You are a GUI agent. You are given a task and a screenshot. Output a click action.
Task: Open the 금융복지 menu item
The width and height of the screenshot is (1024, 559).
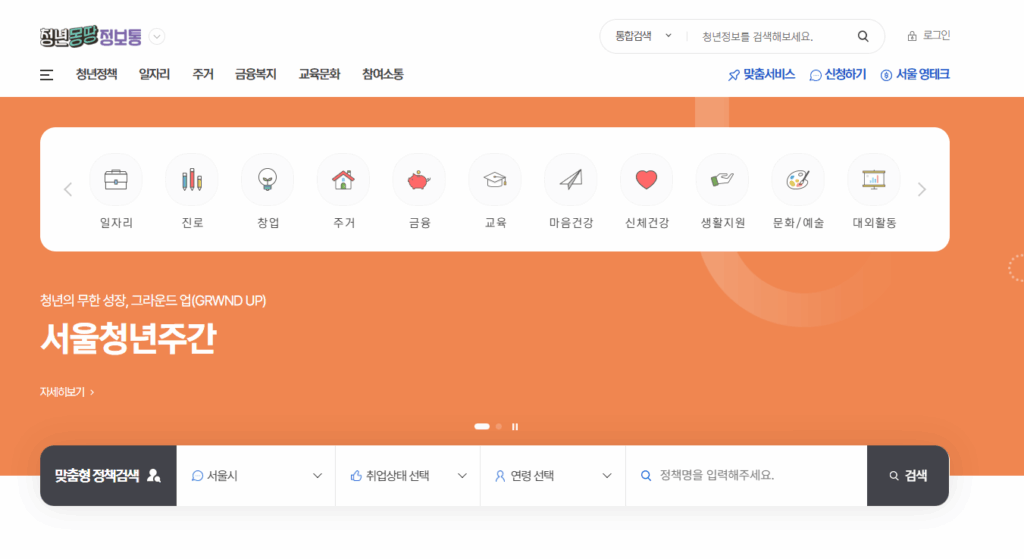(255, 74)
